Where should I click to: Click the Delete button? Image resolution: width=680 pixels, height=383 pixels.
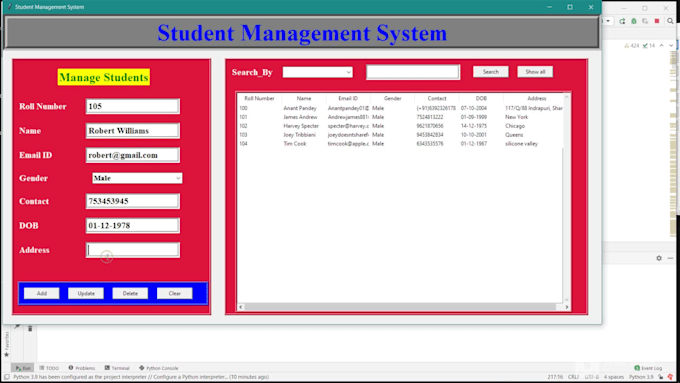tap(130, 293)
